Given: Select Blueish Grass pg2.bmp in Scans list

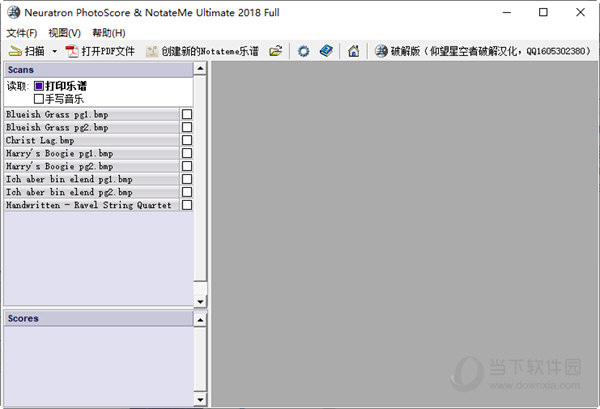Looking at the screenshot, I should pos(92,127).
